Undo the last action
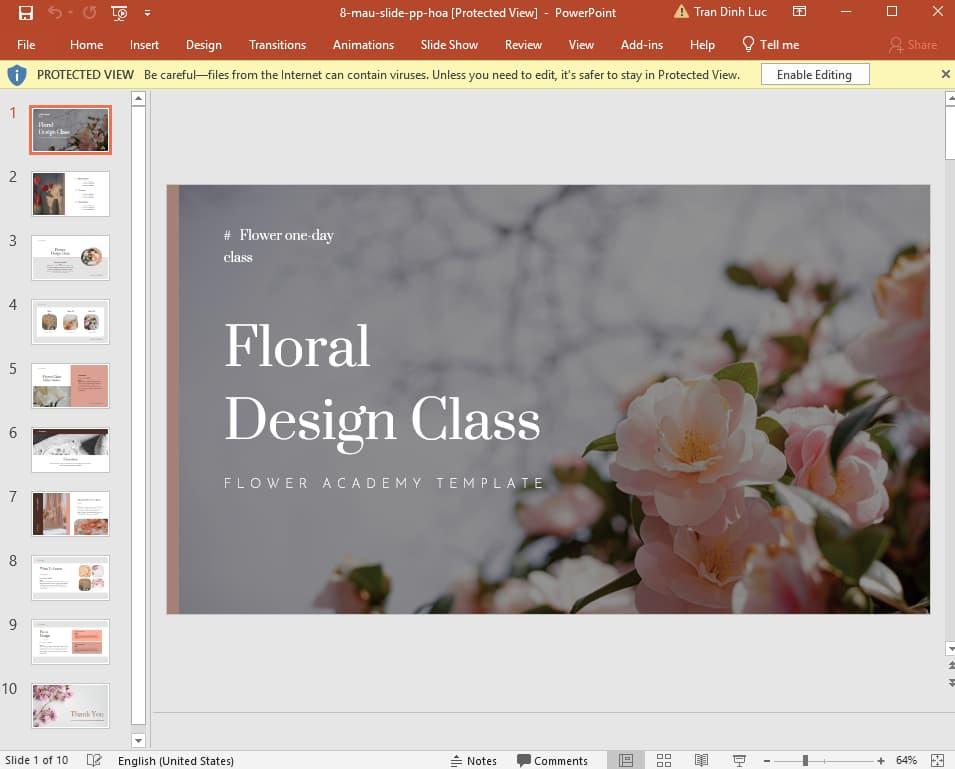 [x=52, y=12]
